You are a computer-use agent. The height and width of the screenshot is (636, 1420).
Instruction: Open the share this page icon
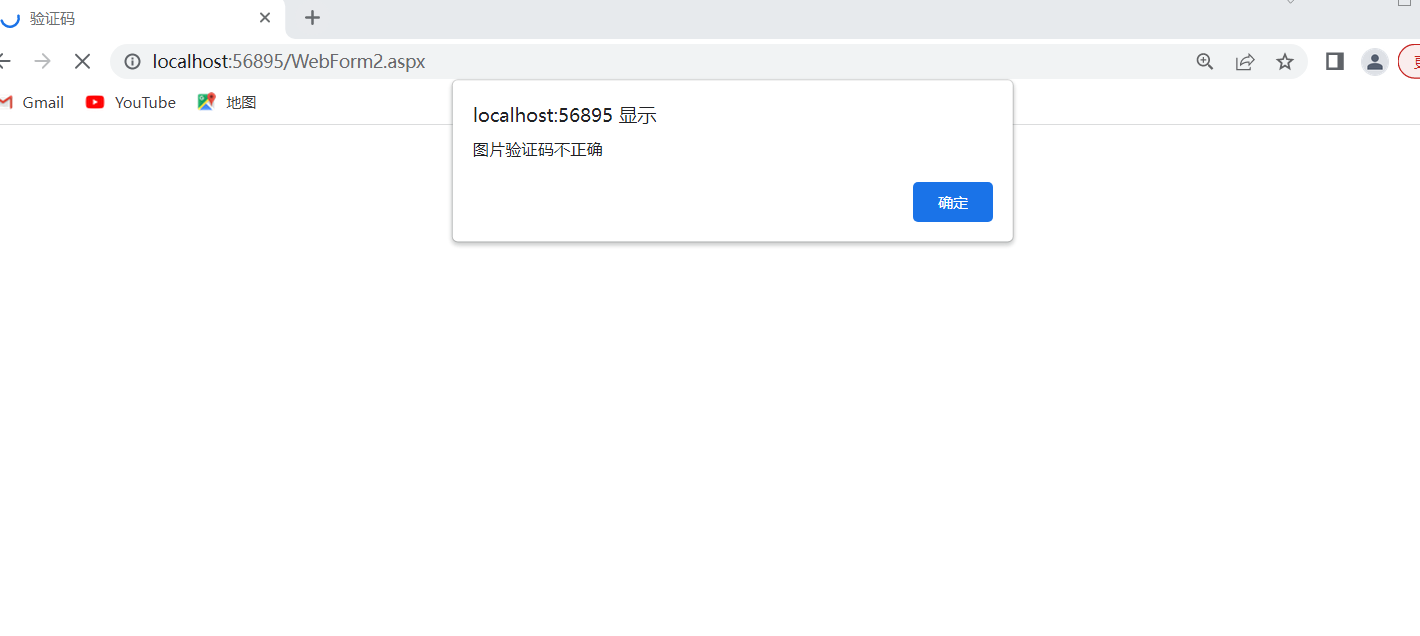[x=1245, y=62]
